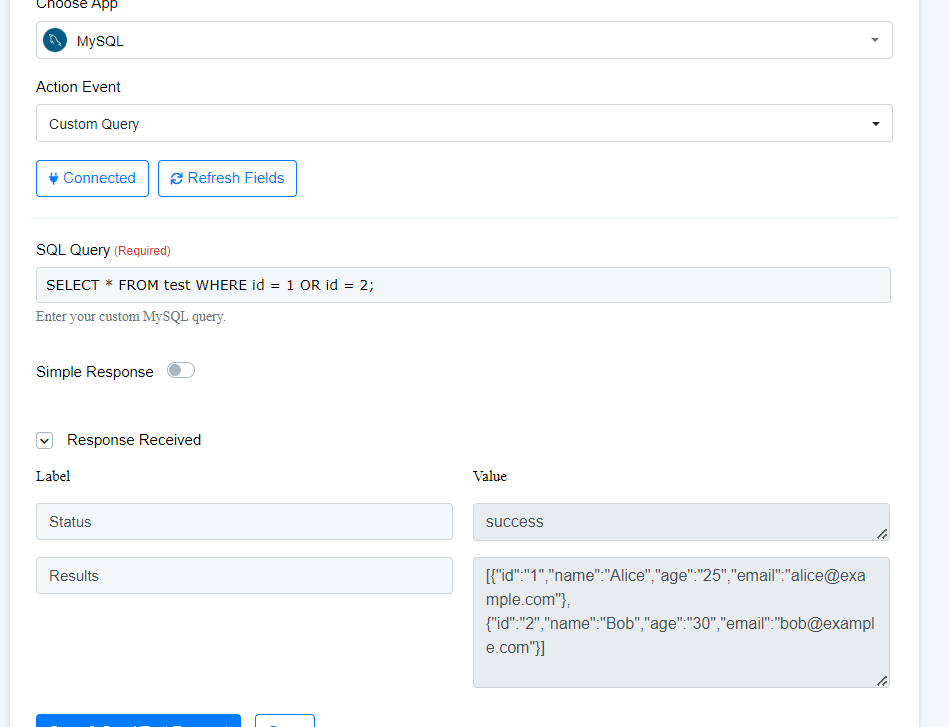Click the 'Simple Response' label text
This screenshot has height=727, width=949.
pos(94,372)
